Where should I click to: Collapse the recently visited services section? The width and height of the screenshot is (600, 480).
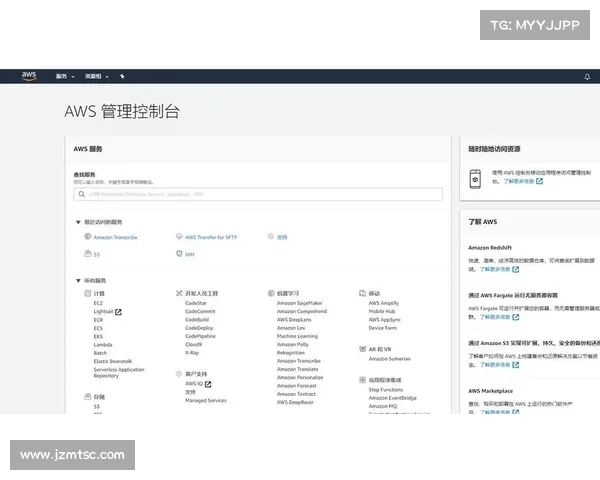(x=78, y=222)
